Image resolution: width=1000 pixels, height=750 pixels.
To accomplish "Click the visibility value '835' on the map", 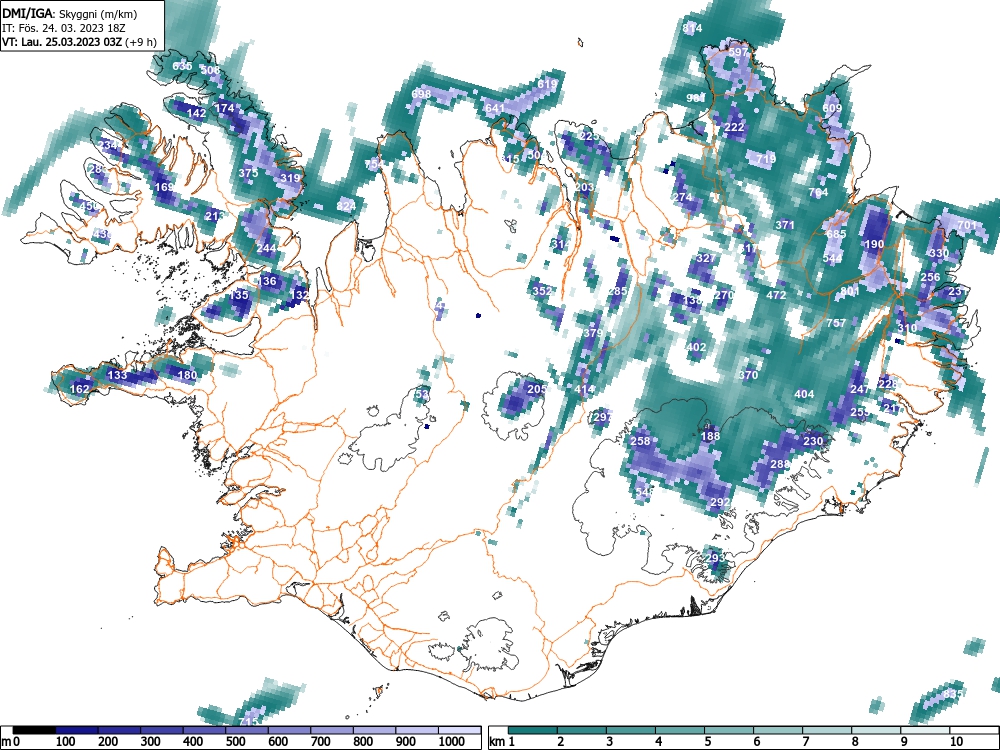I will coord(952,694).
